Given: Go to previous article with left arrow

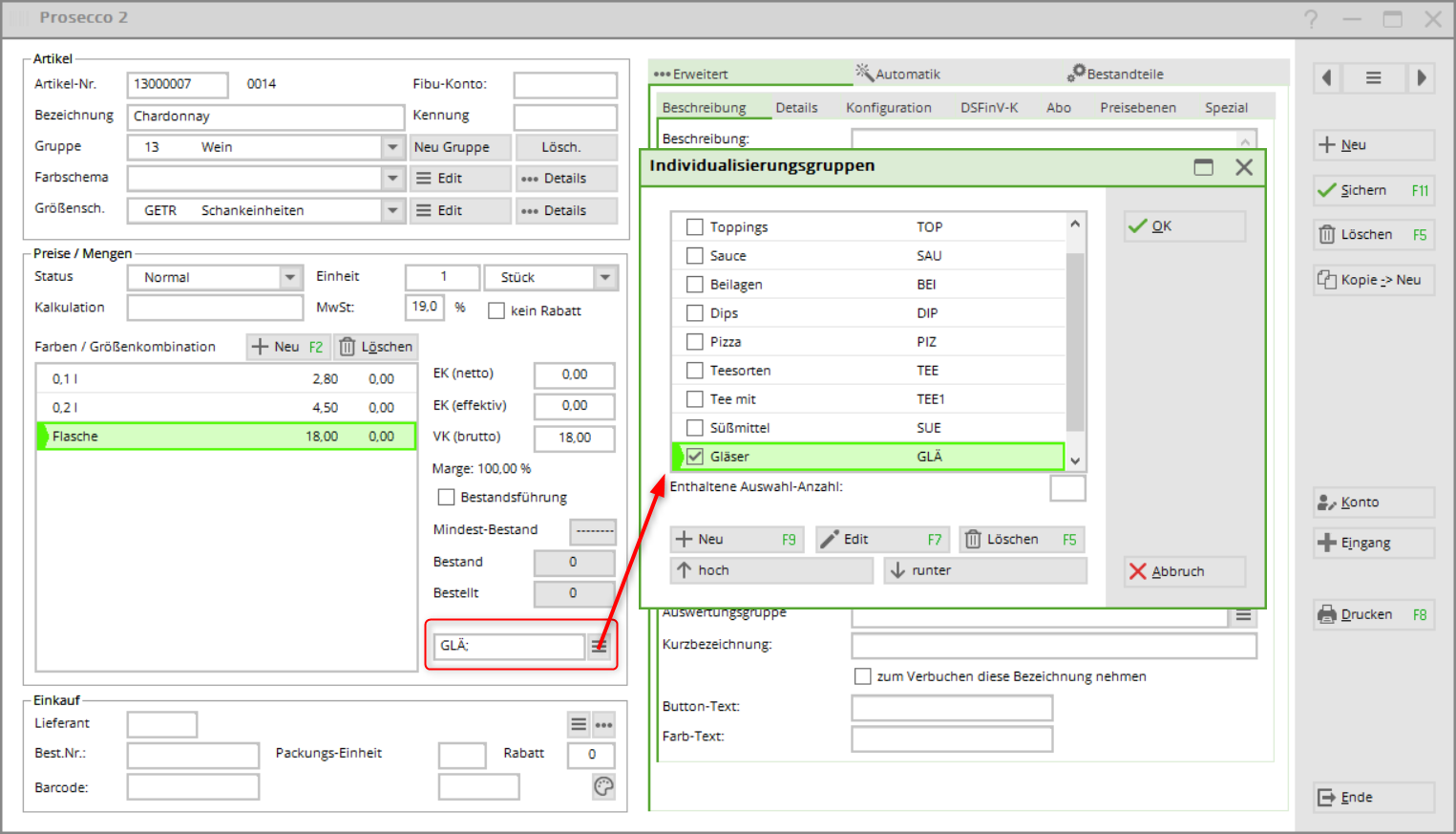Looking at the screenshot, I should click(1326, 78).
